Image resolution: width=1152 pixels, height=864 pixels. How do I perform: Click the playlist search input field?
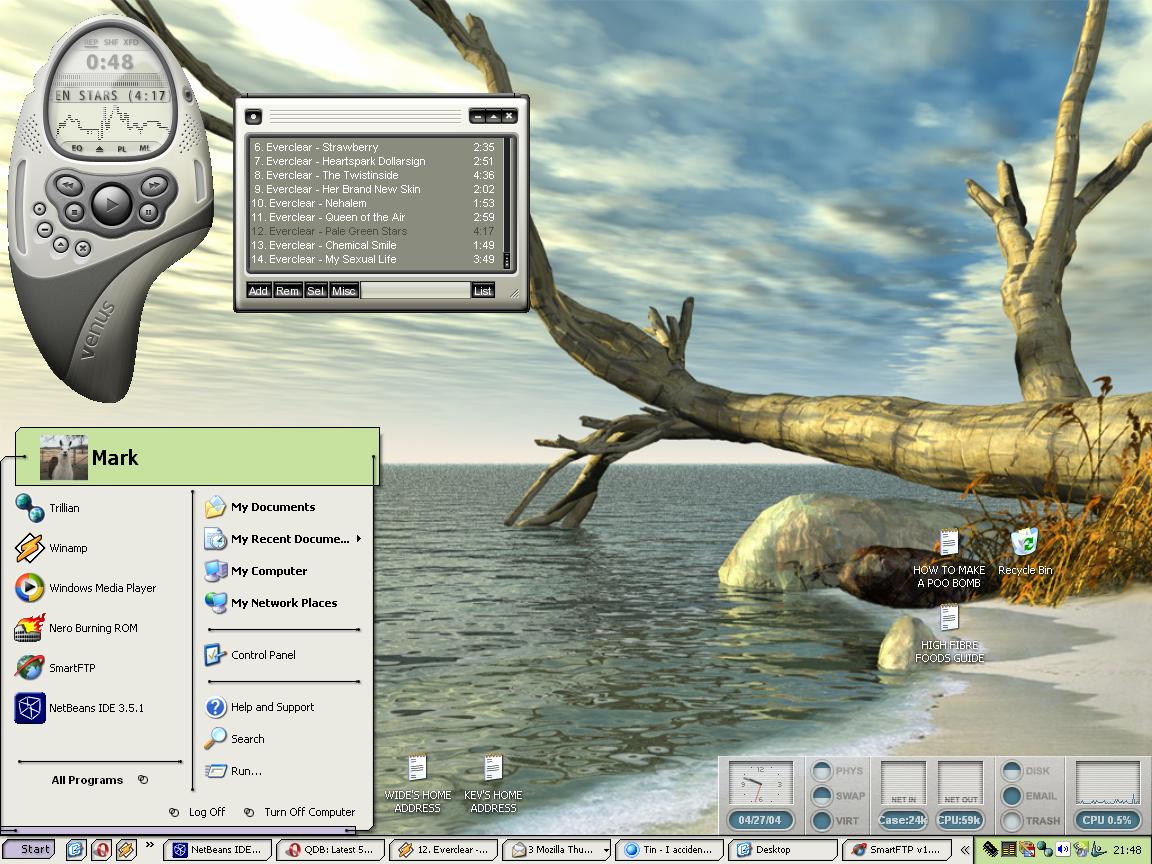pyautogui.click(x=414, y=291)
